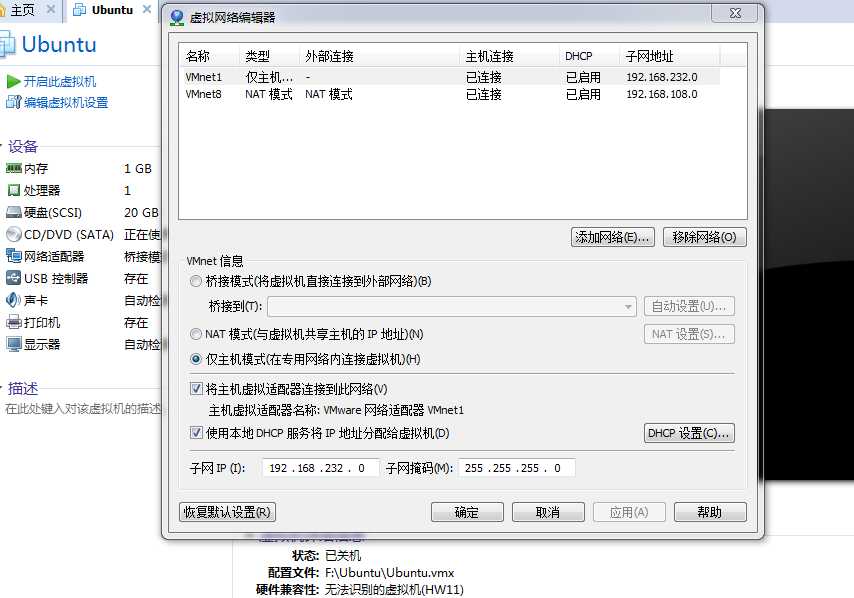Click the 取消 button
This screenshot has height=598, width=854.
pyautogui.click(x=548, y=512)
